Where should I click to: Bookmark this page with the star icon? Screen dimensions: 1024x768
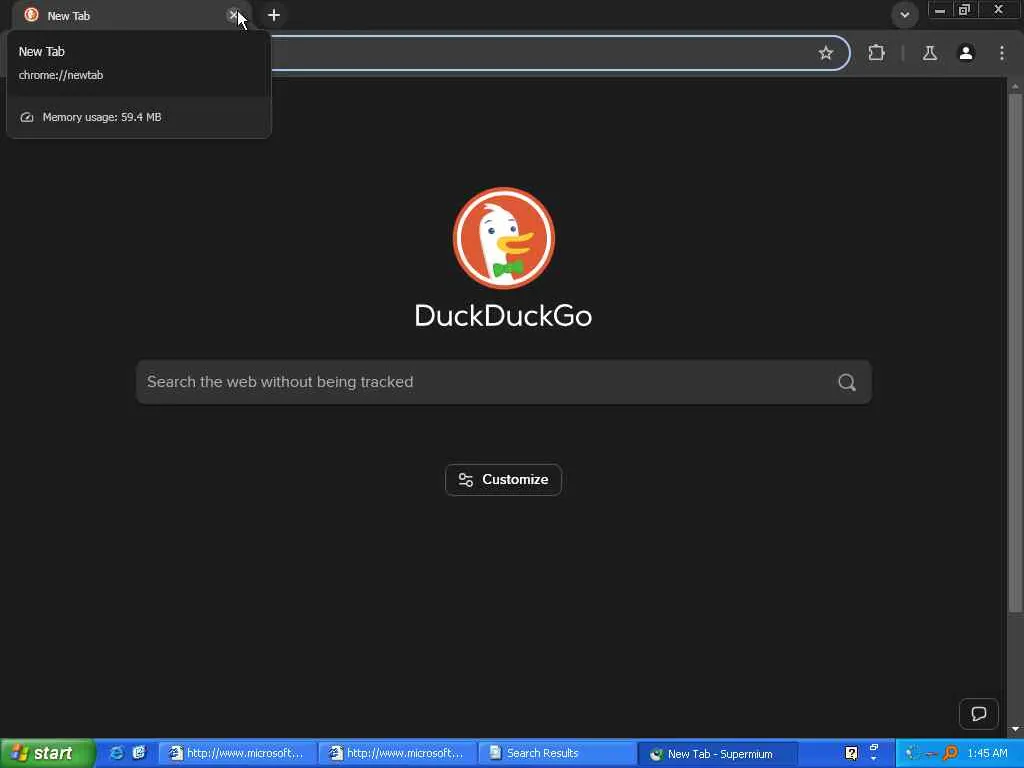click(x=825, y=53)
